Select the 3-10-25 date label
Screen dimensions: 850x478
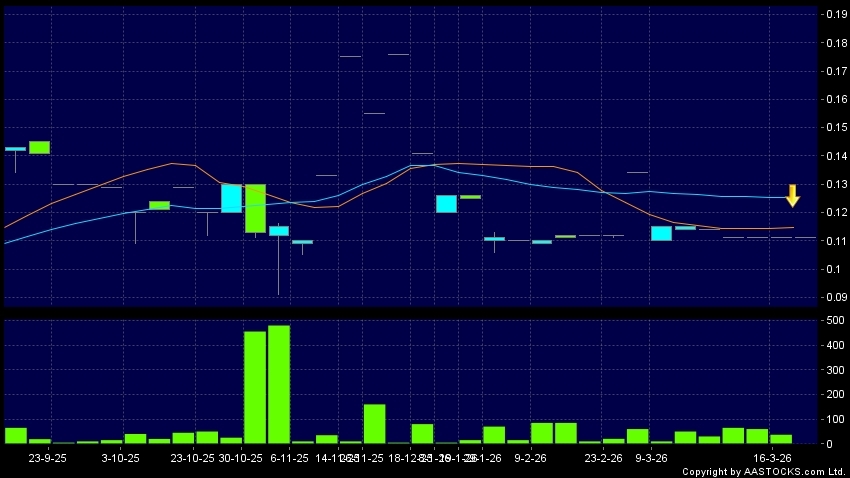tap(121, 457)
